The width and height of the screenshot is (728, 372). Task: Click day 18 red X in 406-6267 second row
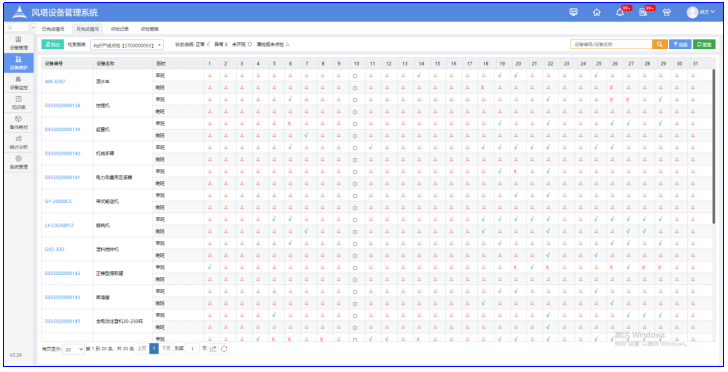483,87
